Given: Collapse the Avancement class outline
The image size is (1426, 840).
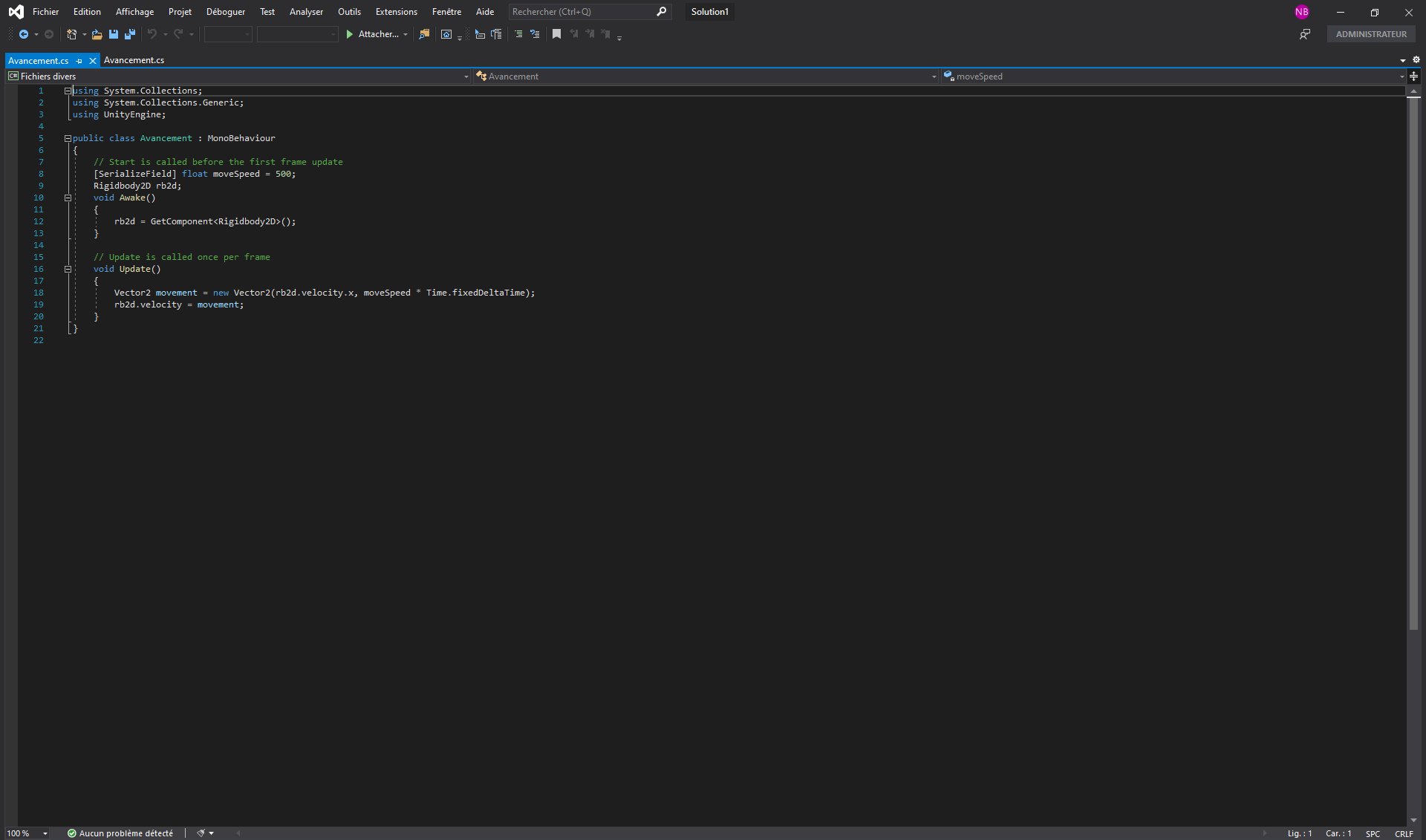Looking at the screenshot, I should (x=68, y=138).
